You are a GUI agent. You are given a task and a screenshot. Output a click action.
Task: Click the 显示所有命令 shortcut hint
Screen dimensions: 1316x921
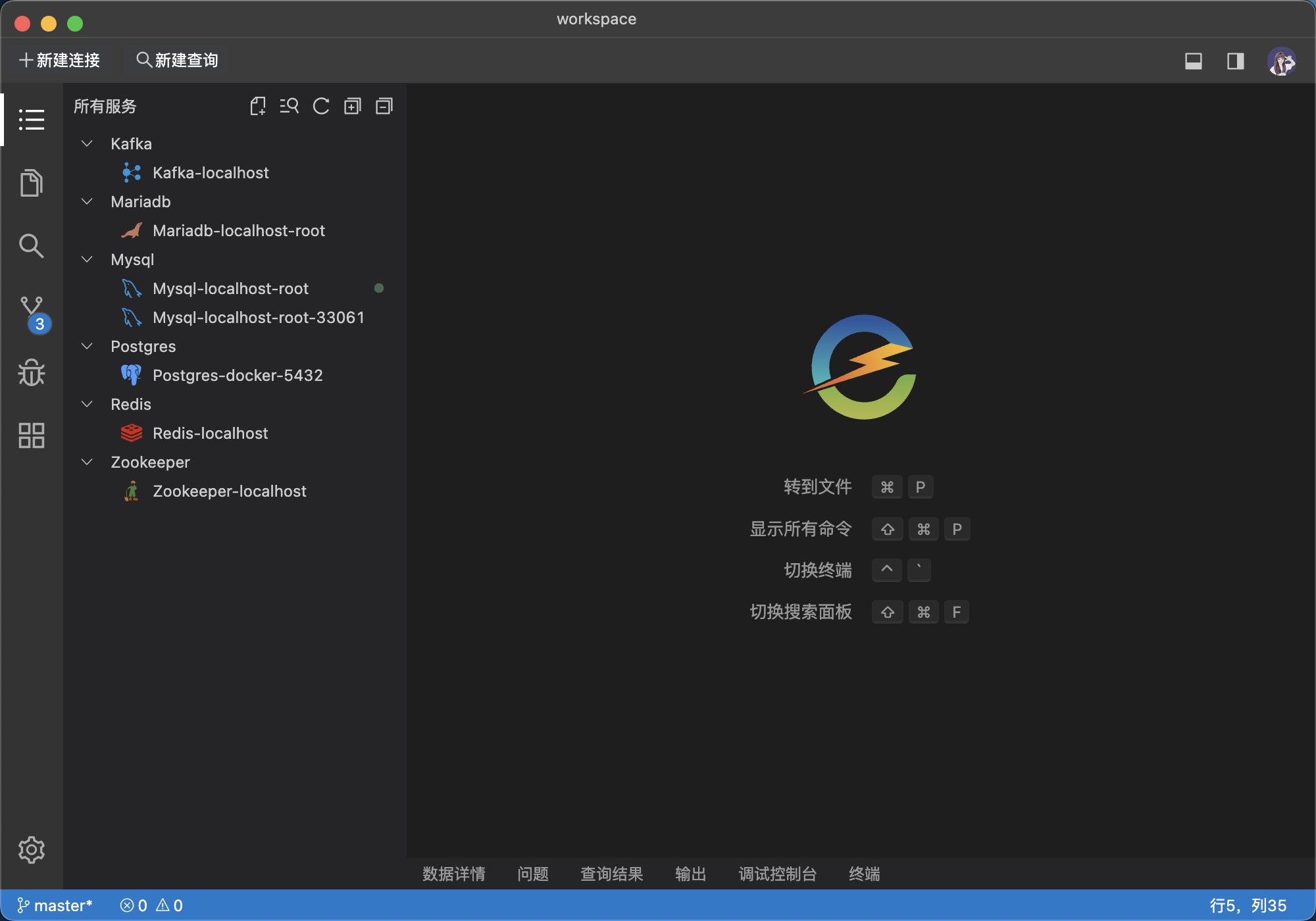point(801,529)
